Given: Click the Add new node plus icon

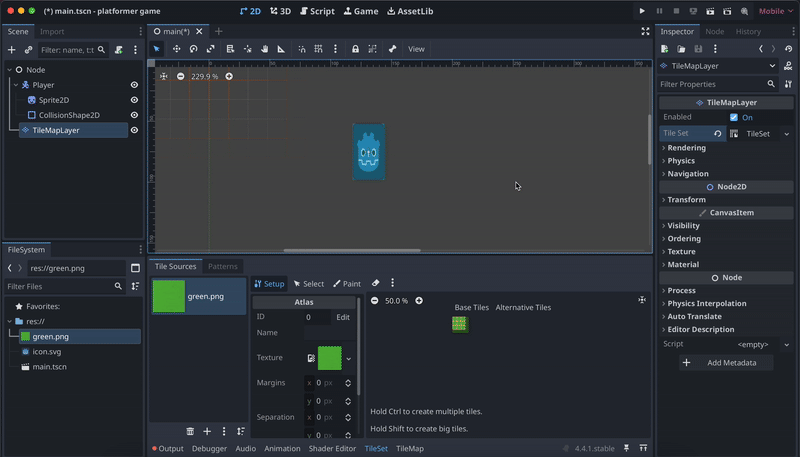Looking at the screenshot, I should tap(12, 49).
